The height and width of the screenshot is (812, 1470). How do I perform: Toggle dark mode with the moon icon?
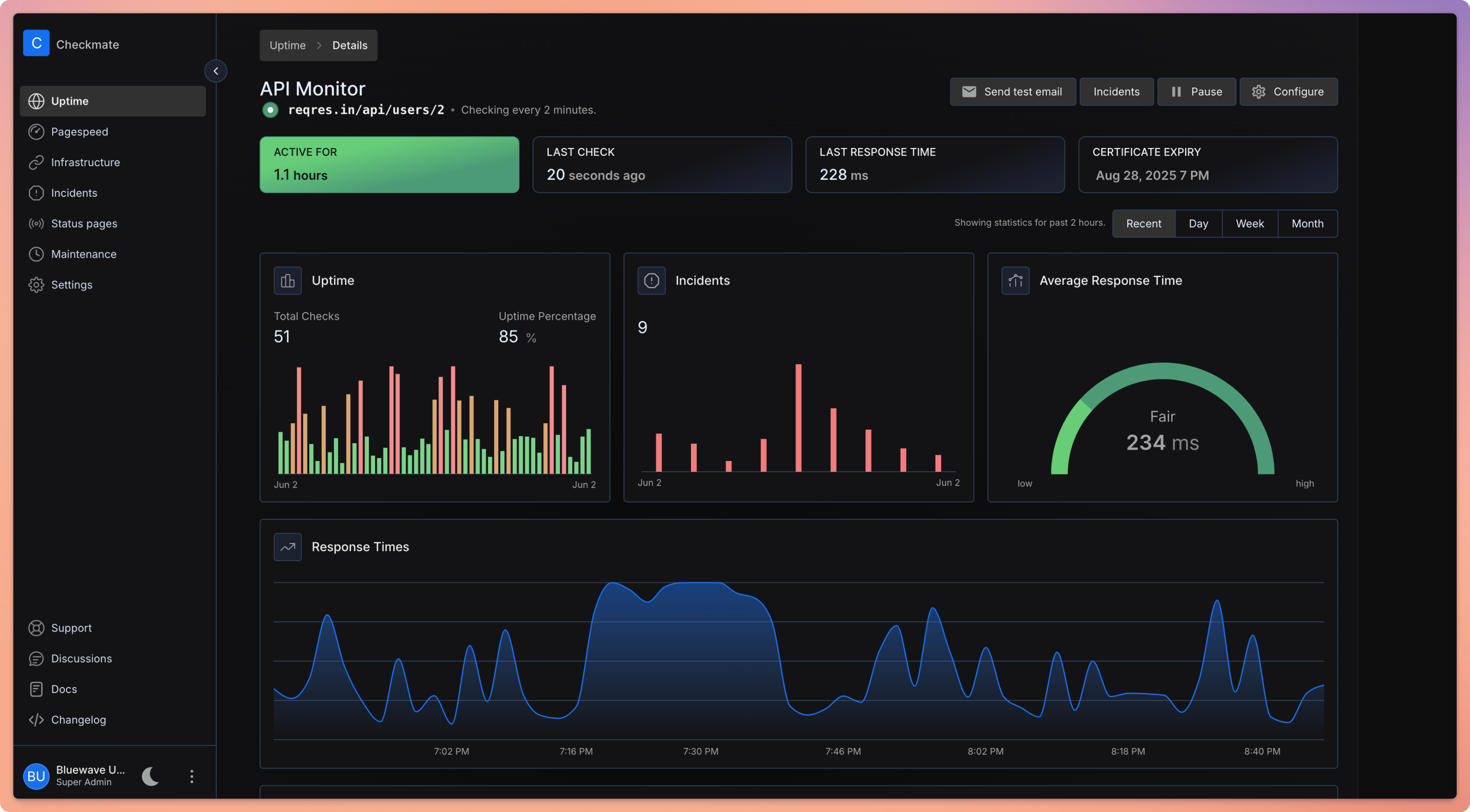[x=151, y=776]
